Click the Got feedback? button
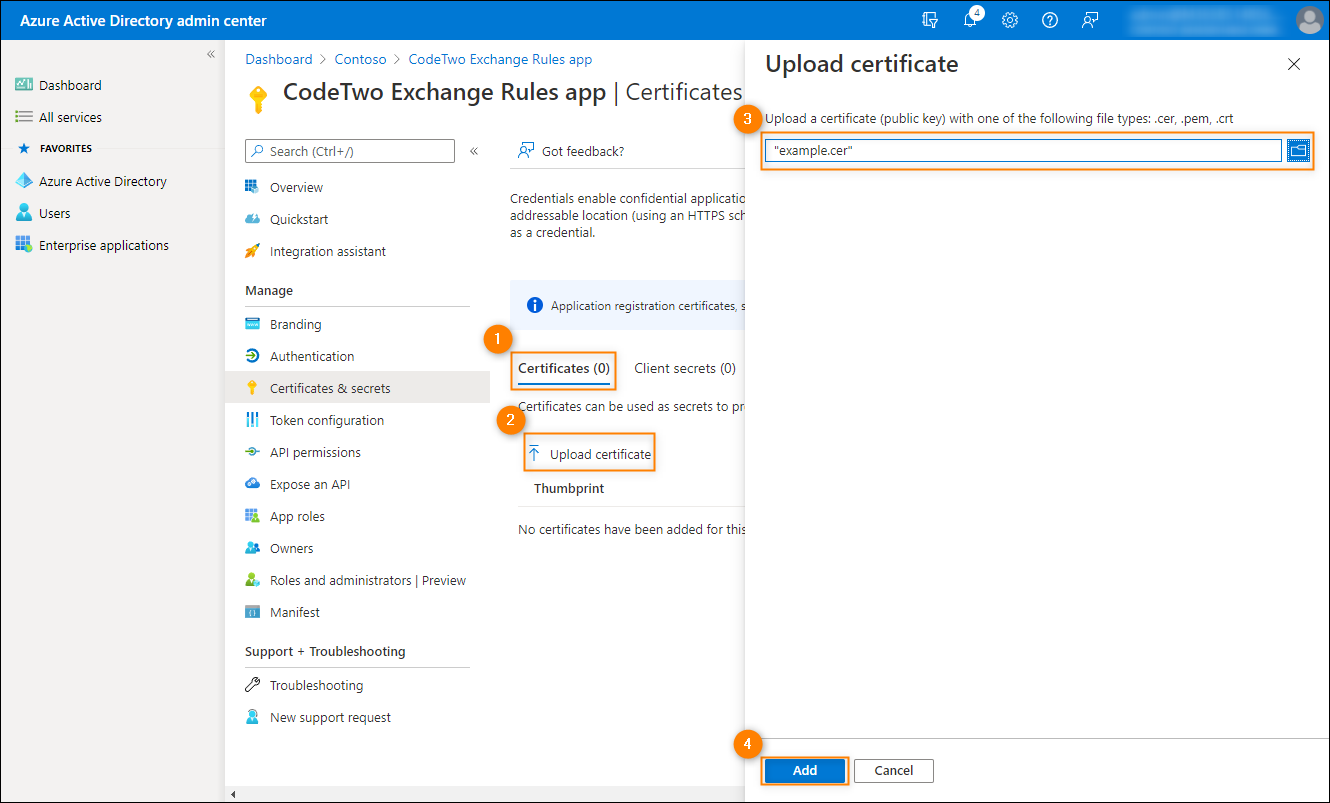Viewport: 1330px width, 803px height. 571,151
